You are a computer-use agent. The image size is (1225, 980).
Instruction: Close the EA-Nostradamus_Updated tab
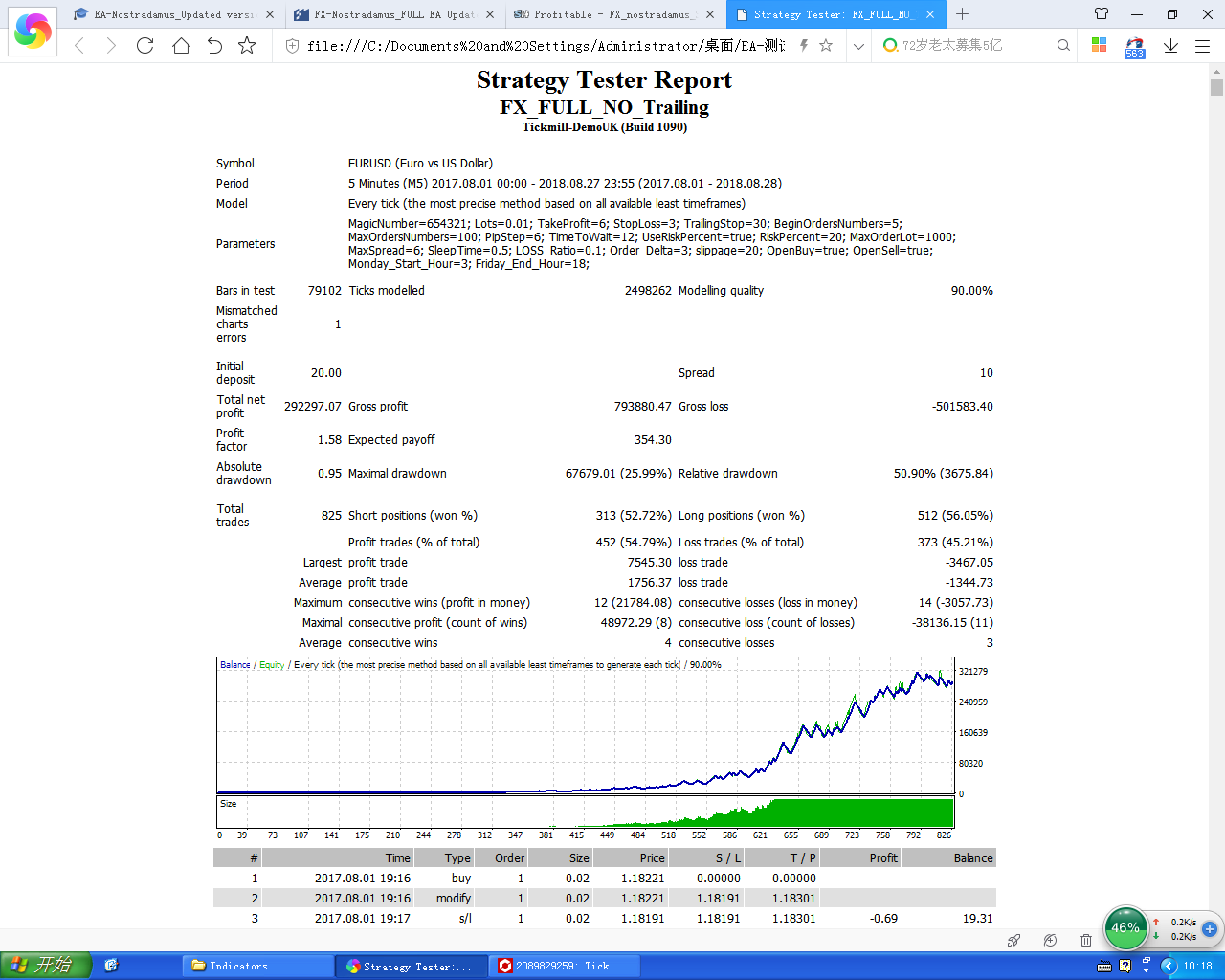click(x=269, y=14)
